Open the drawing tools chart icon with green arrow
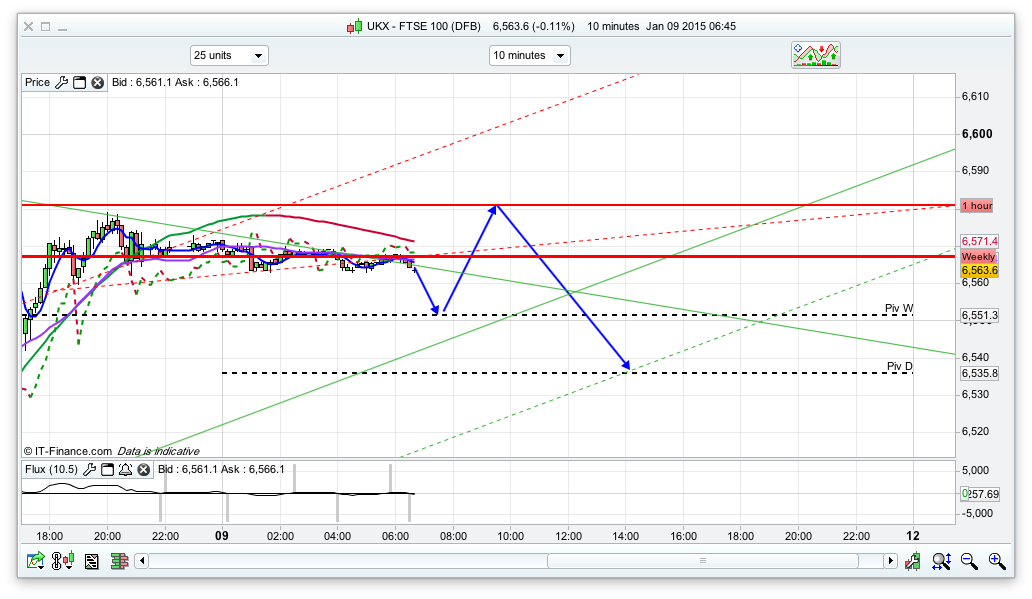The width and height of the screenshot is (1032, 599). click(36, 562)
